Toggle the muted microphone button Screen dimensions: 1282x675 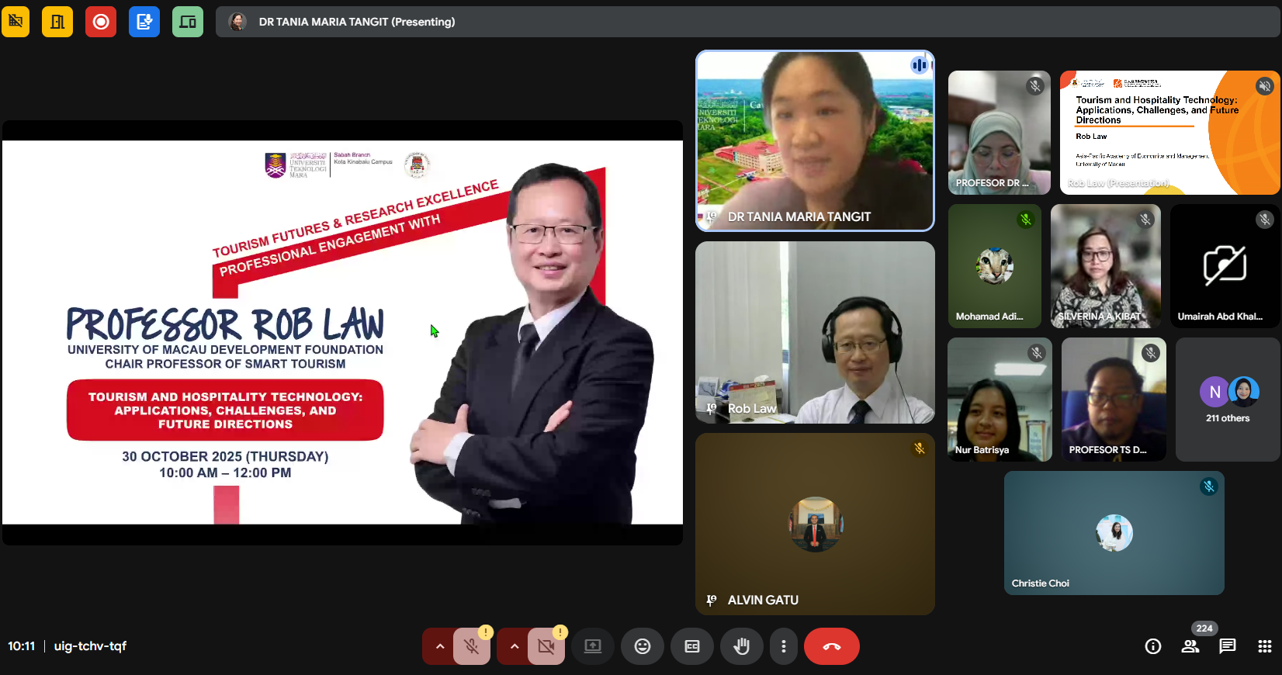(x=472, y=647)
